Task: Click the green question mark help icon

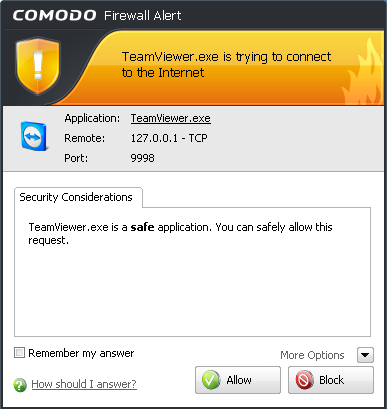Action: point(20,385)
